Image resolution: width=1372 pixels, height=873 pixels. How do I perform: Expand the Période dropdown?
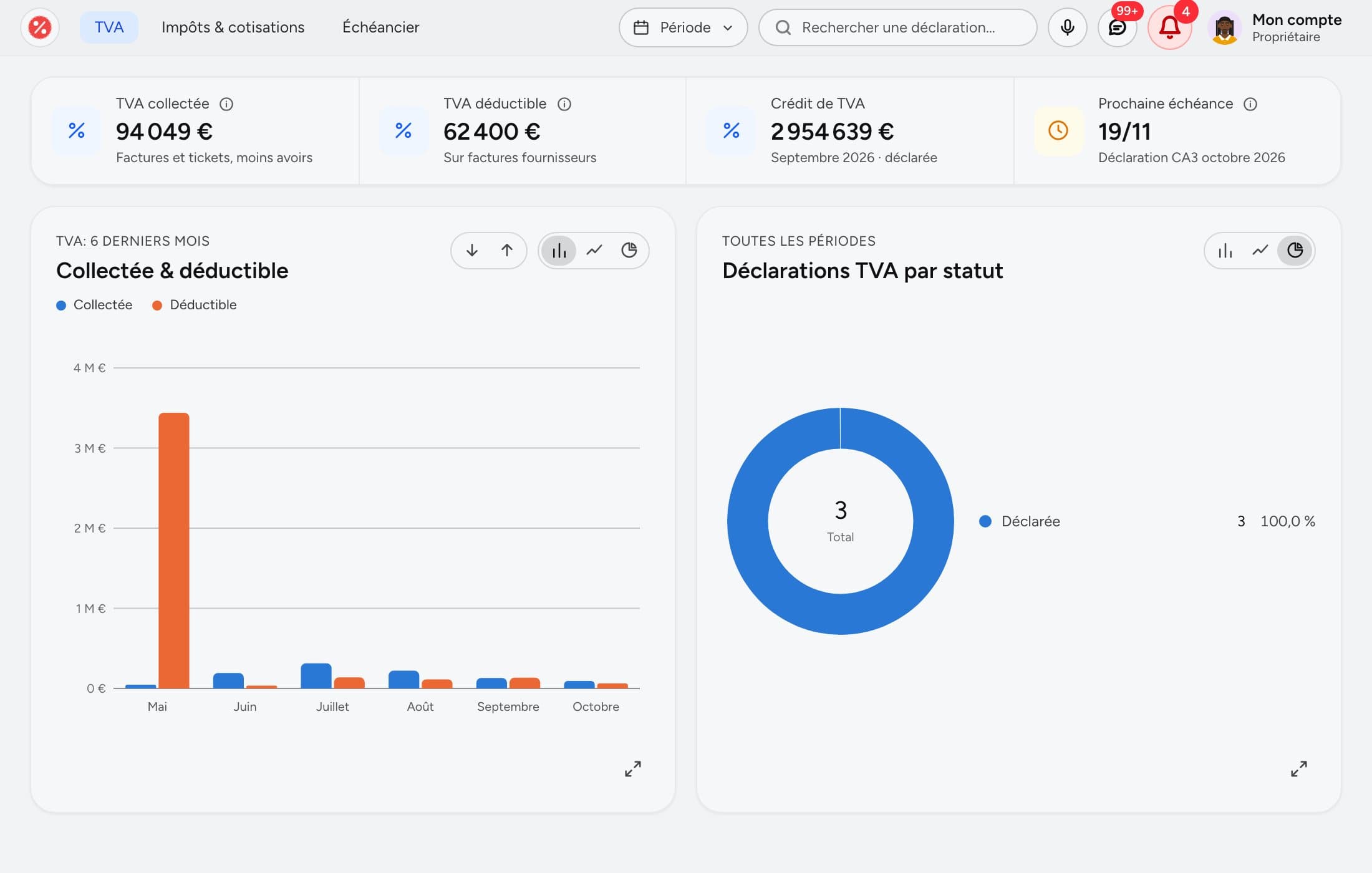(683, 27)
